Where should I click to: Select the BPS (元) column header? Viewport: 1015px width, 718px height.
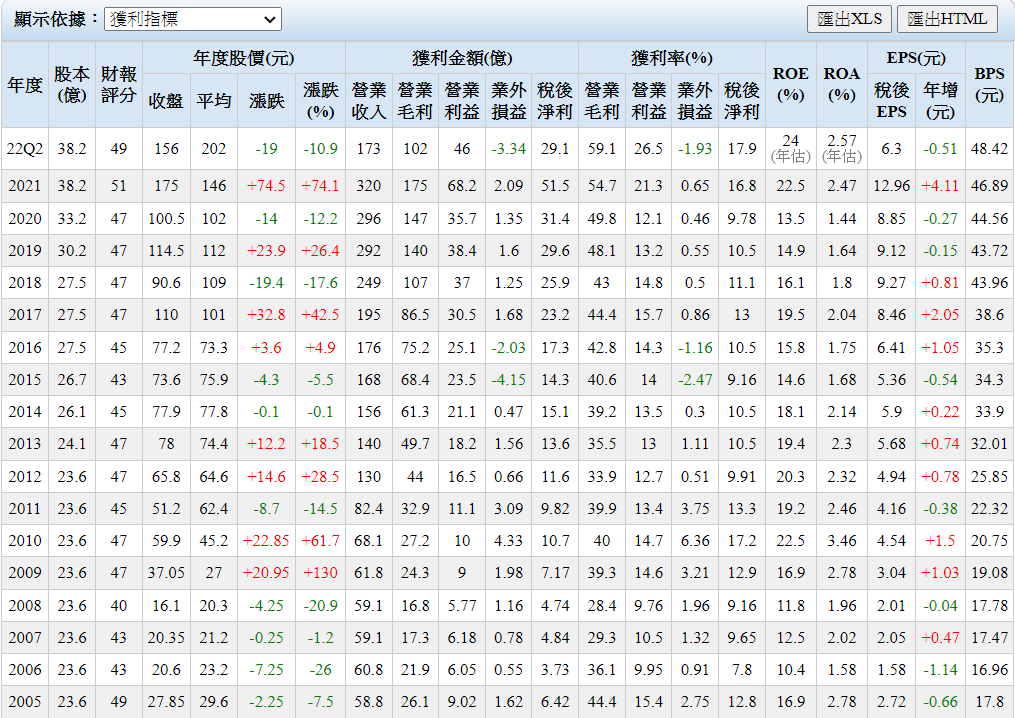coord(989,85)
